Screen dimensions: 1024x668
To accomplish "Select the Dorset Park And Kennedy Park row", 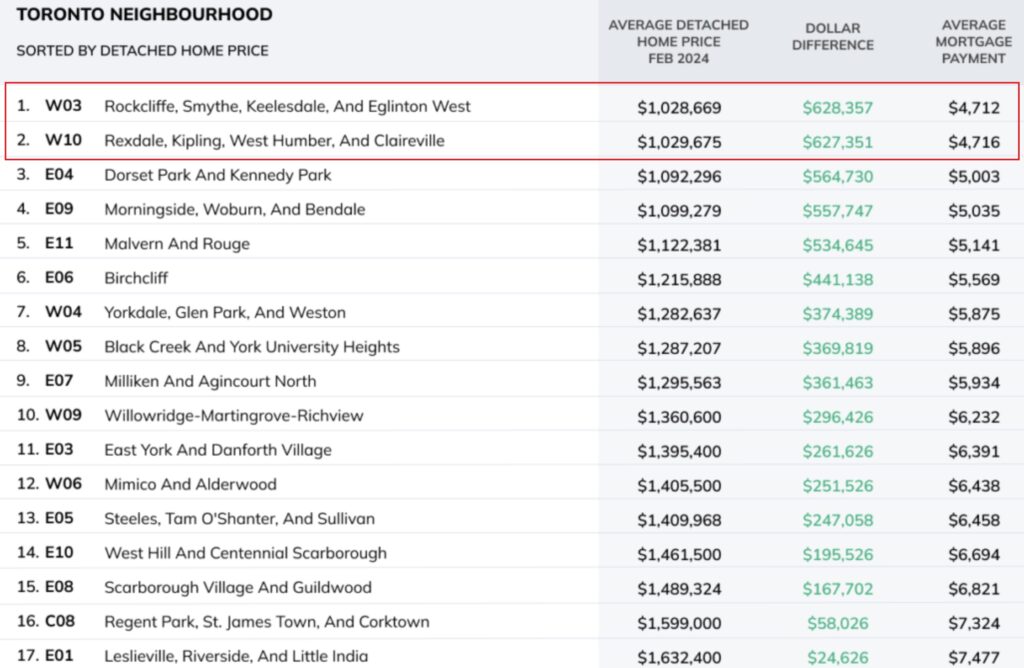I will pyautogui.click(x=217, y=175).
